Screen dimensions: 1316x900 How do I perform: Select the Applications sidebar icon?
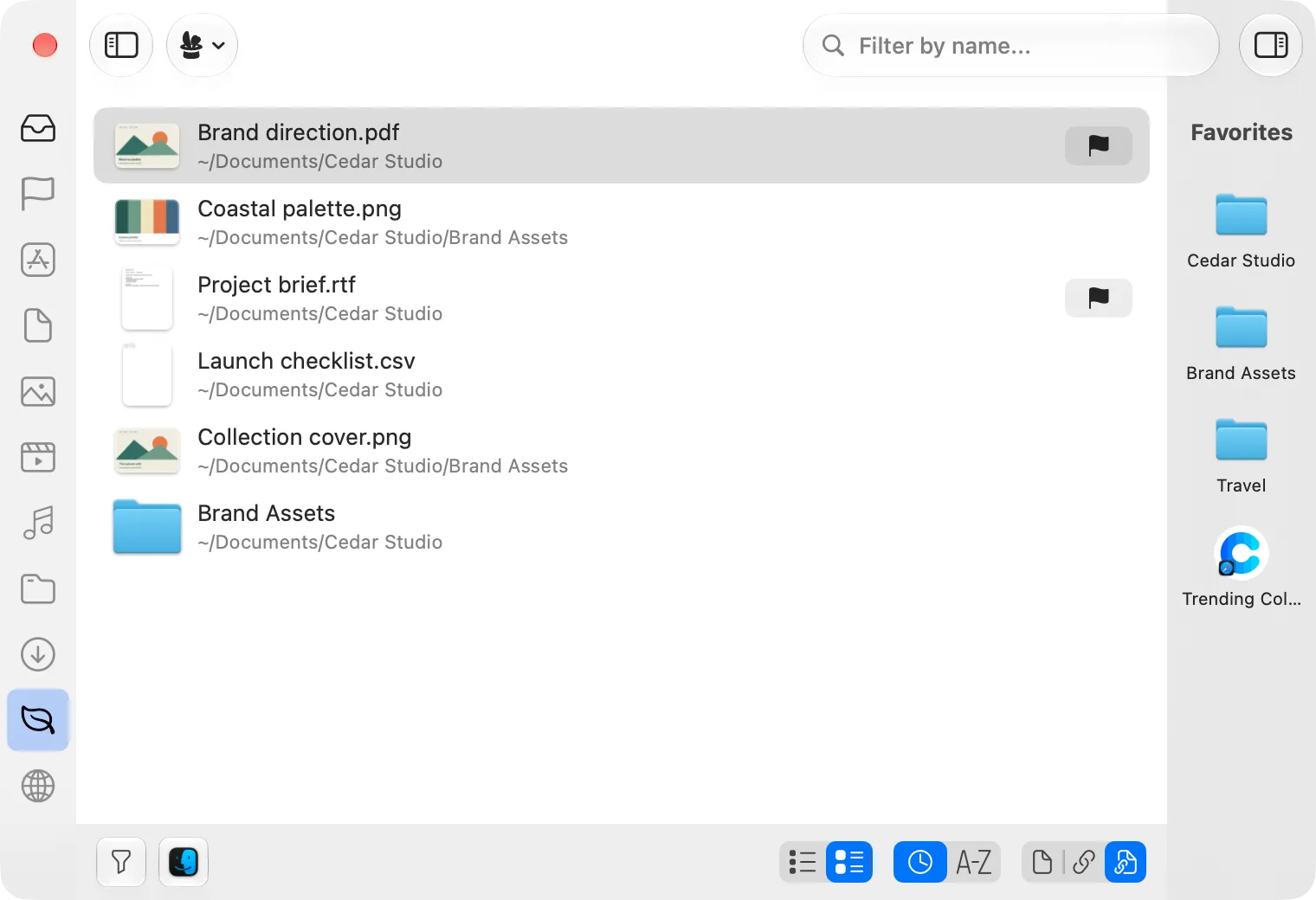(38, 260)
